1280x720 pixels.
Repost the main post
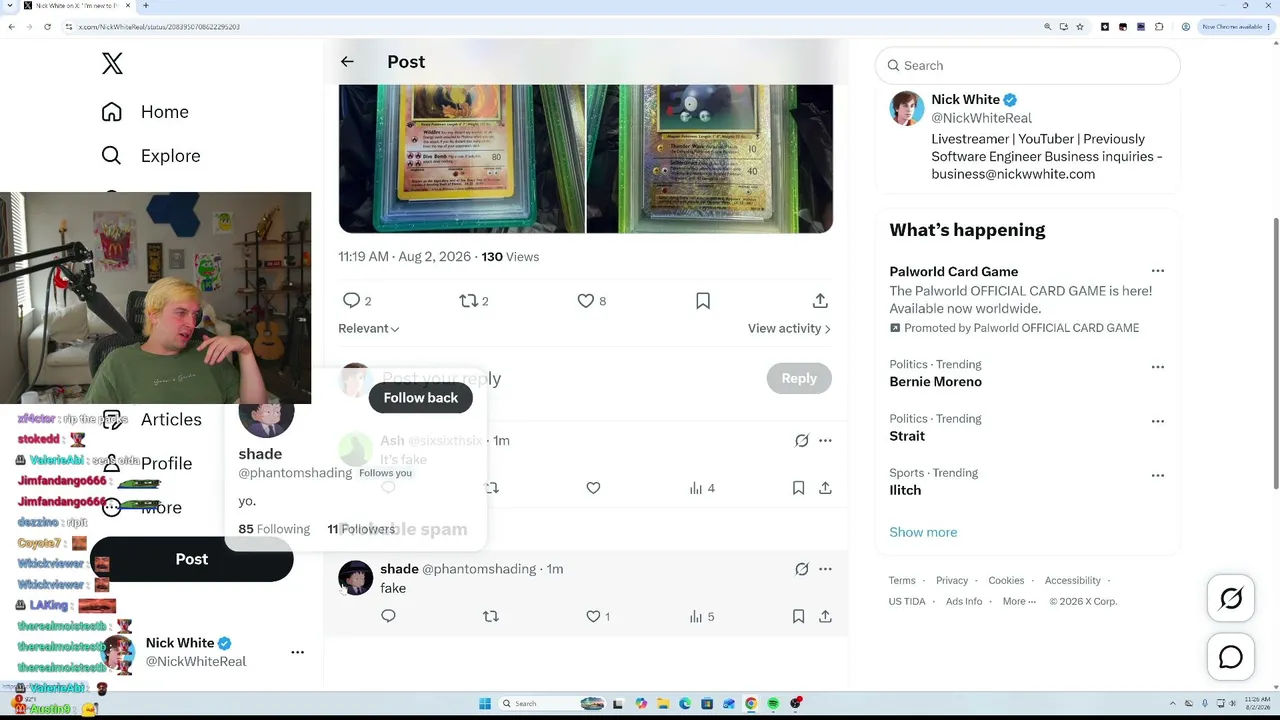click(x=468, y=301)
